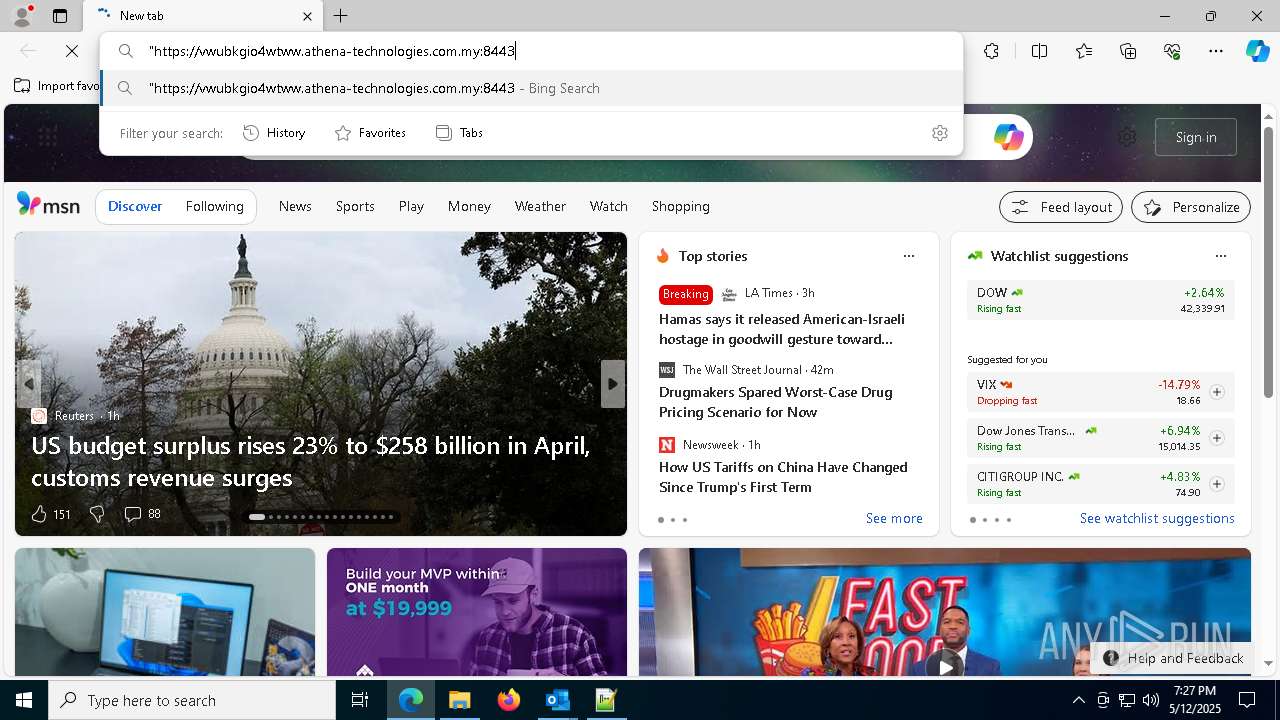Click the msn logo

tap(48, 205)
